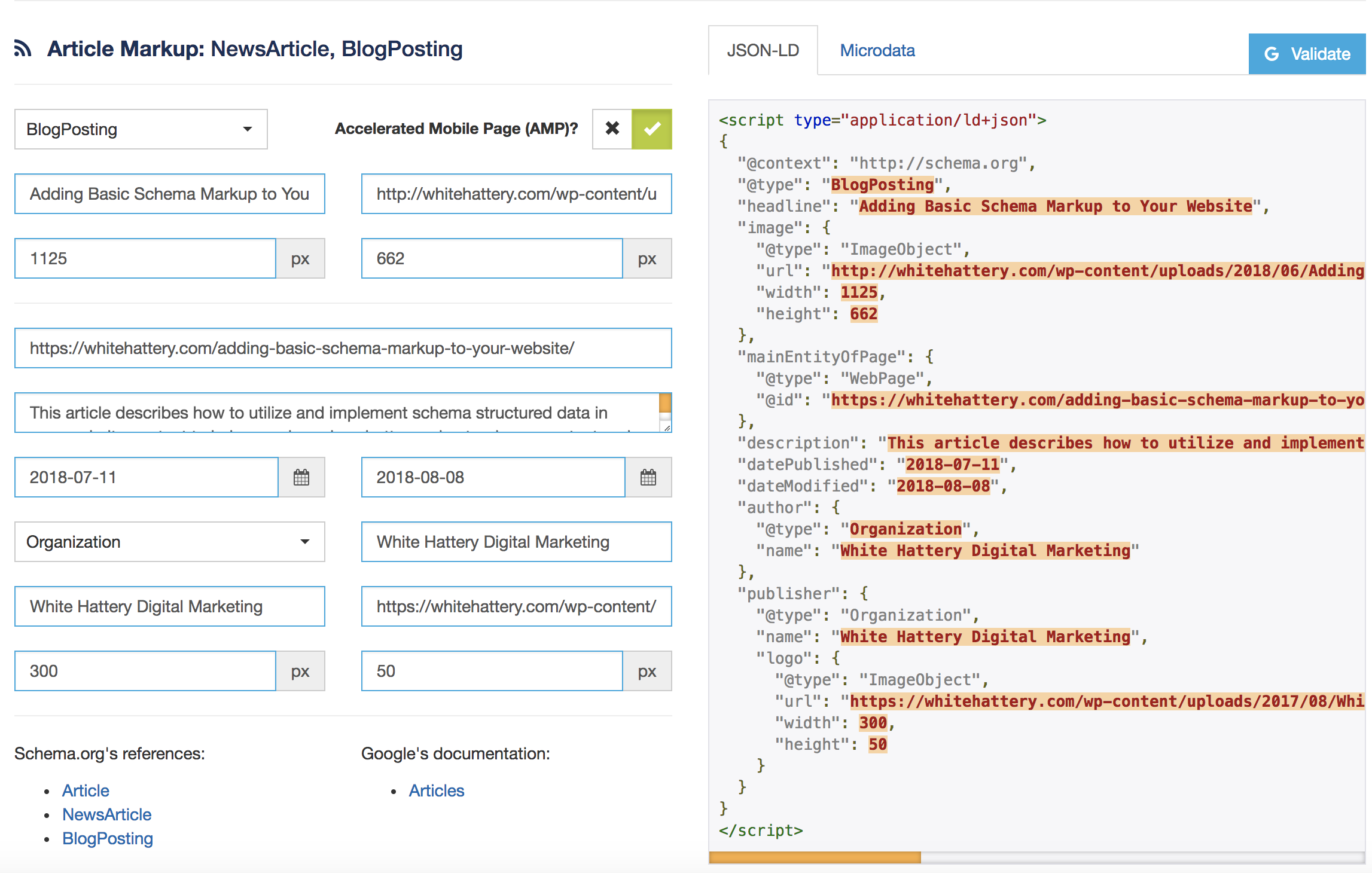Focus the publisher name field
The width and height of the screenshot is (1372, 873).
pyautogui.click(x=170, y=606)
